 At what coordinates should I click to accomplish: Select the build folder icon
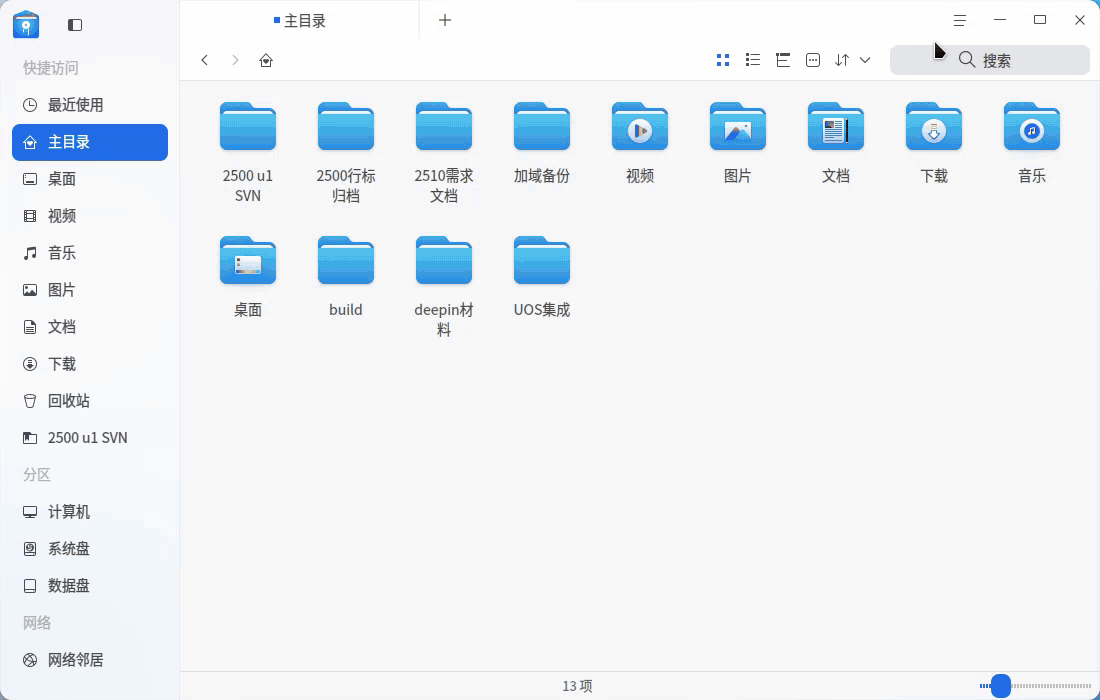pos(346,261)
